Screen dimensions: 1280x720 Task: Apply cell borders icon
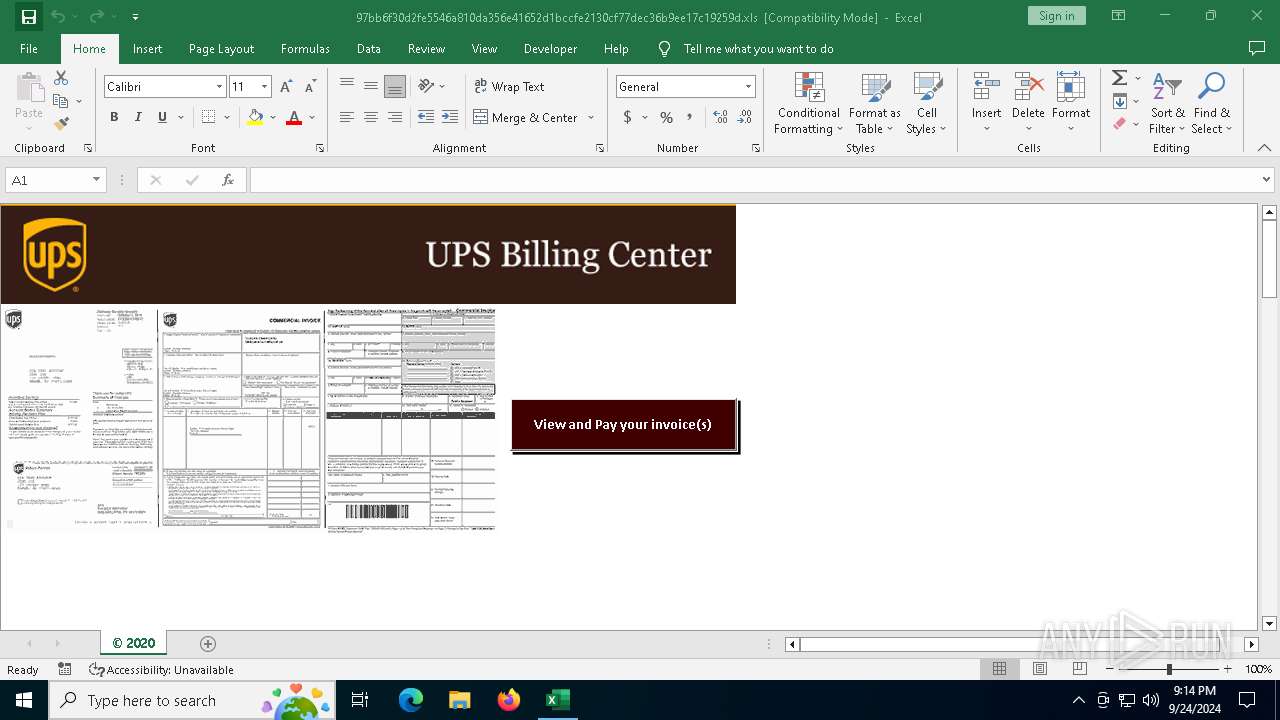208,117
